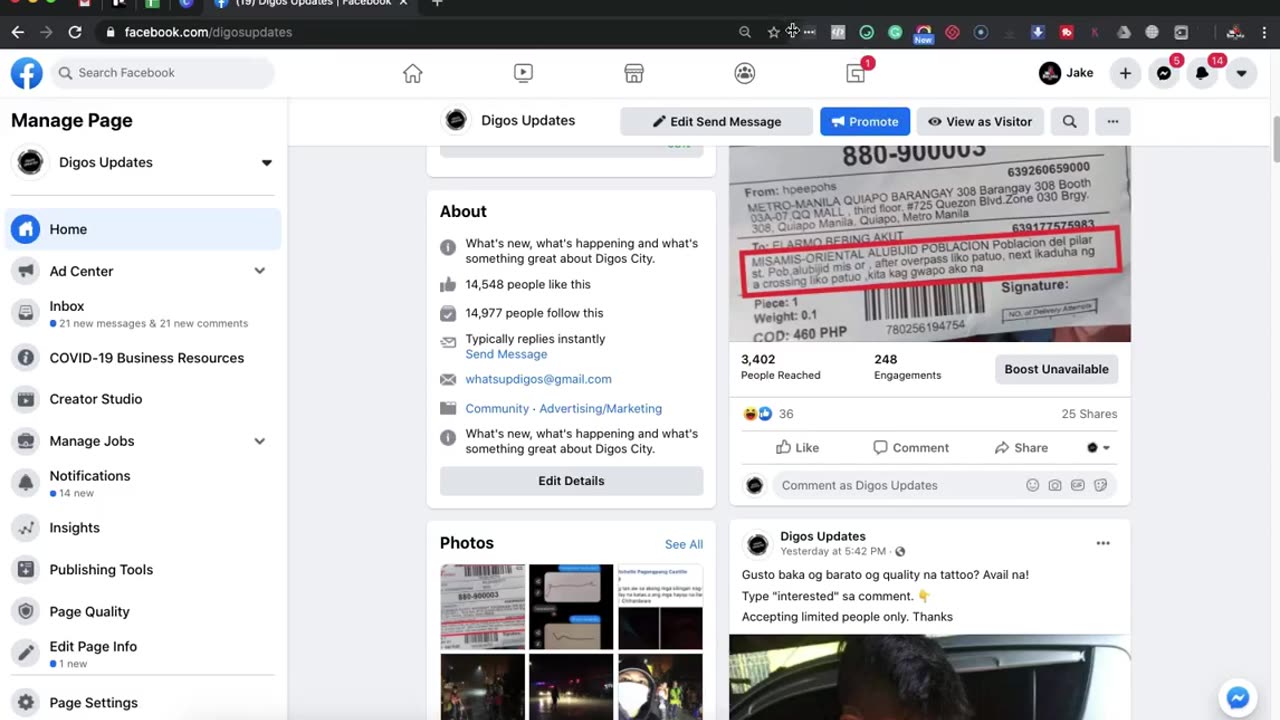
Task: Open Insights in sidebar
Action: click(x=143, y=528)
